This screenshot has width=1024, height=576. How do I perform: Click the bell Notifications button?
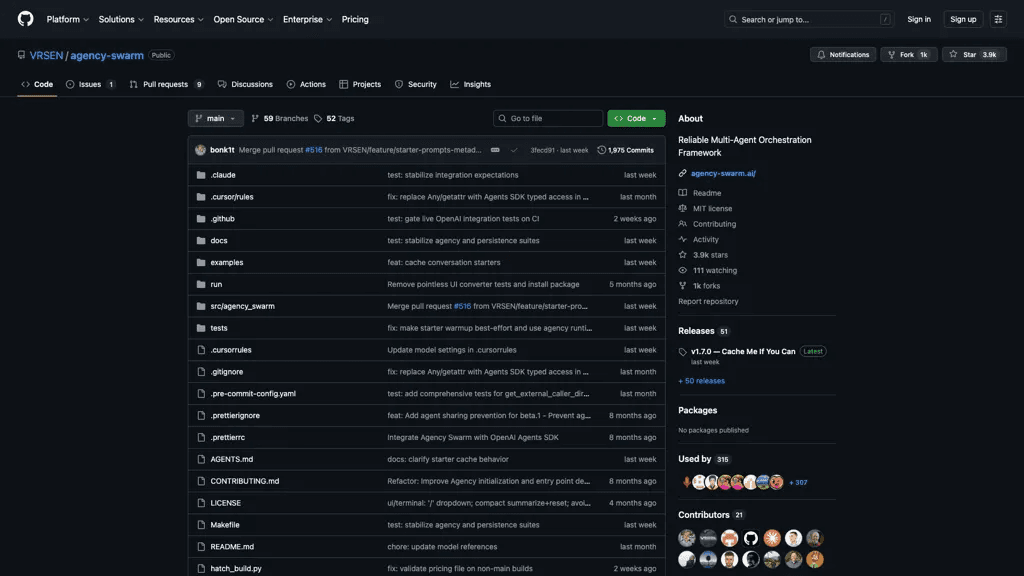click(x=843, y=55)
